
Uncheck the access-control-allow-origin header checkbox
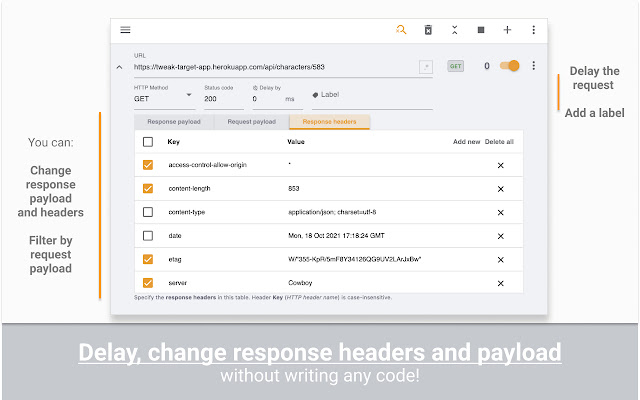click(148, 164)
